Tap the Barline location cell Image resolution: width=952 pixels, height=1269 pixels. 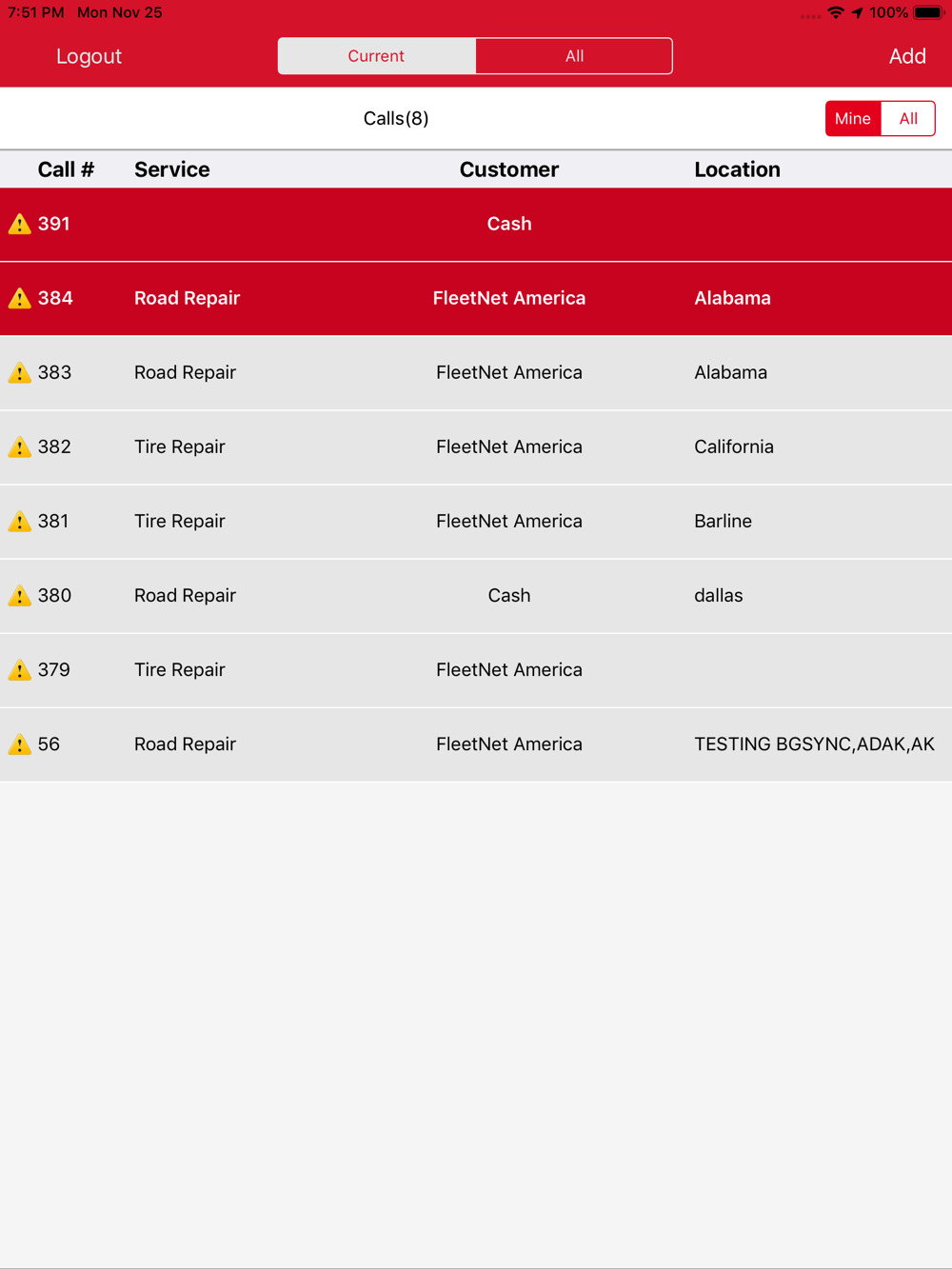[723, 521]
